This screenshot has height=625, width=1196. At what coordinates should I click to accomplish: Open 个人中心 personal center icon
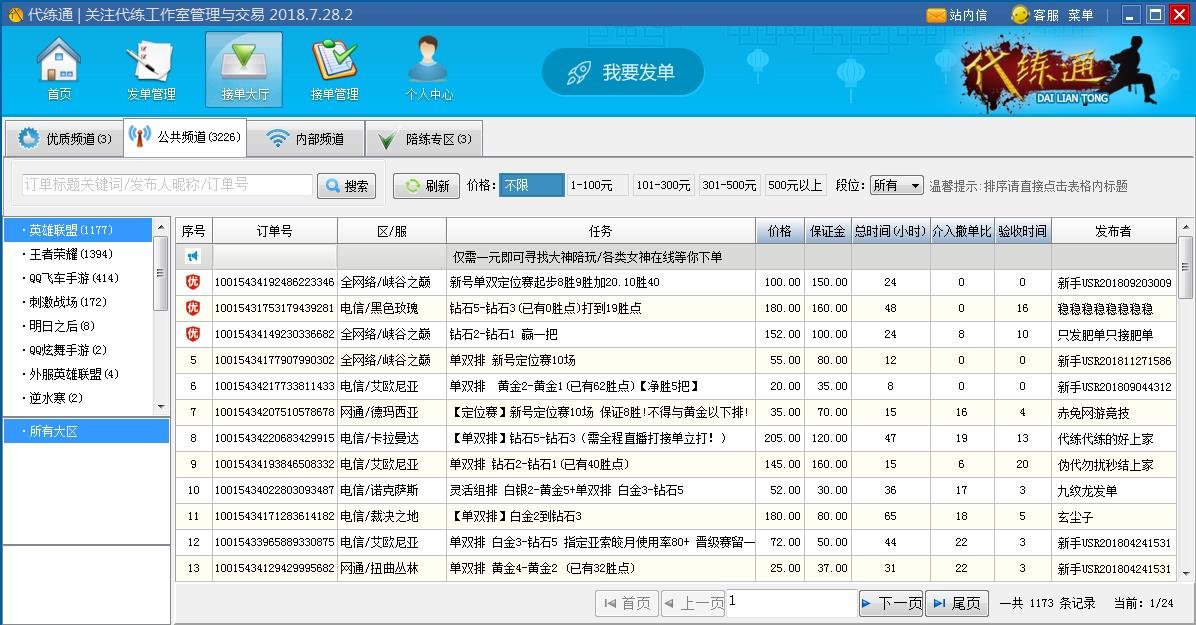(x=428, y=68)
